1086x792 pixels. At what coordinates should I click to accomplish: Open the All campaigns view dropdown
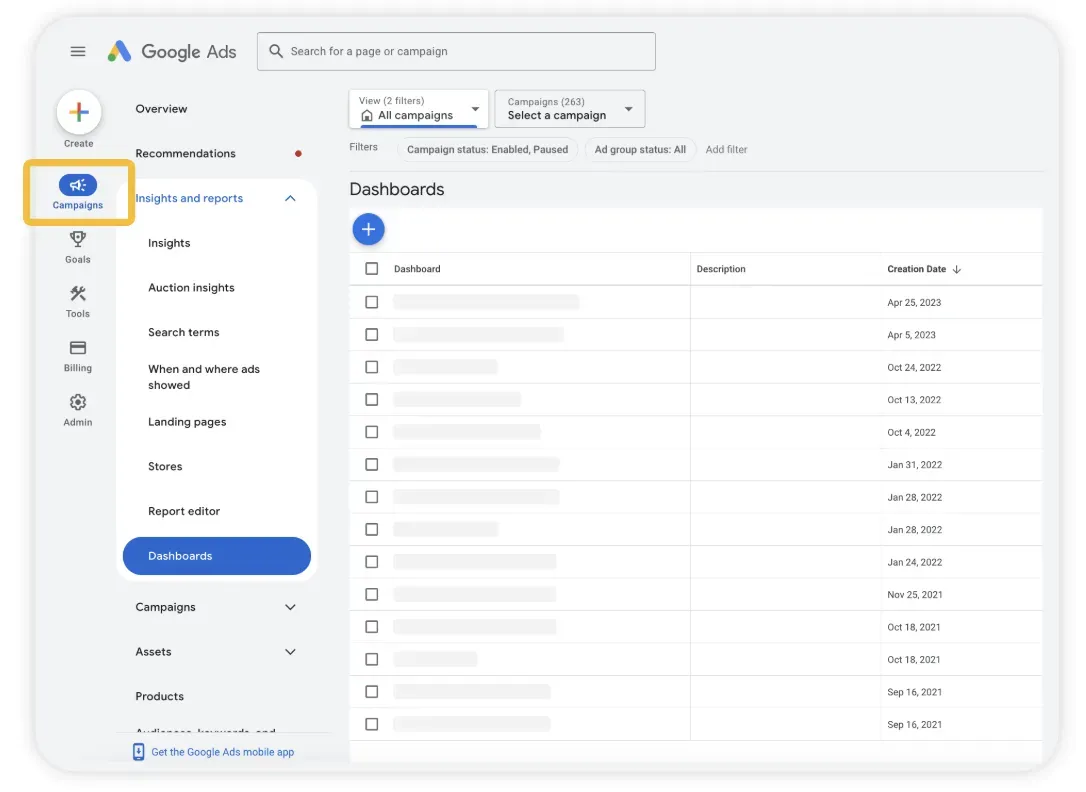coord(417,109)
